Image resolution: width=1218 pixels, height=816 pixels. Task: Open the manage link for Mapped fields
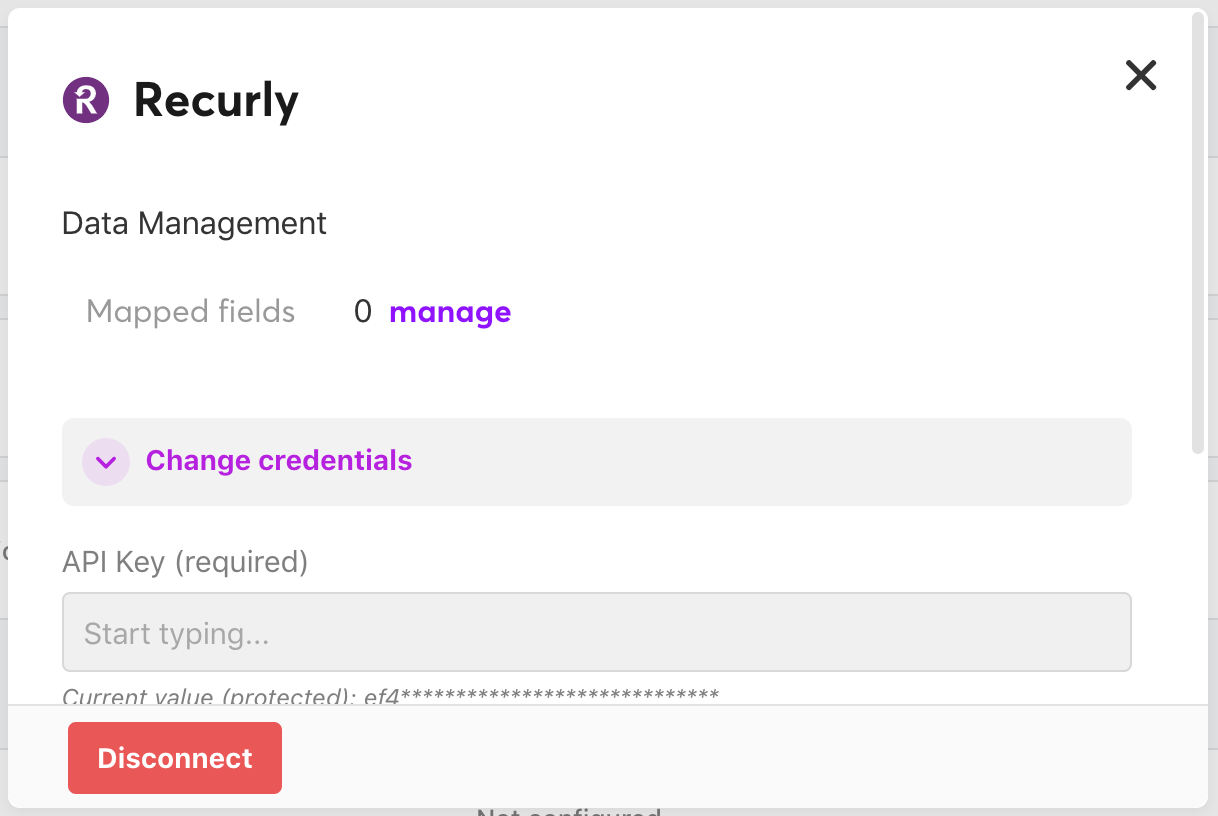coord(450,312)
